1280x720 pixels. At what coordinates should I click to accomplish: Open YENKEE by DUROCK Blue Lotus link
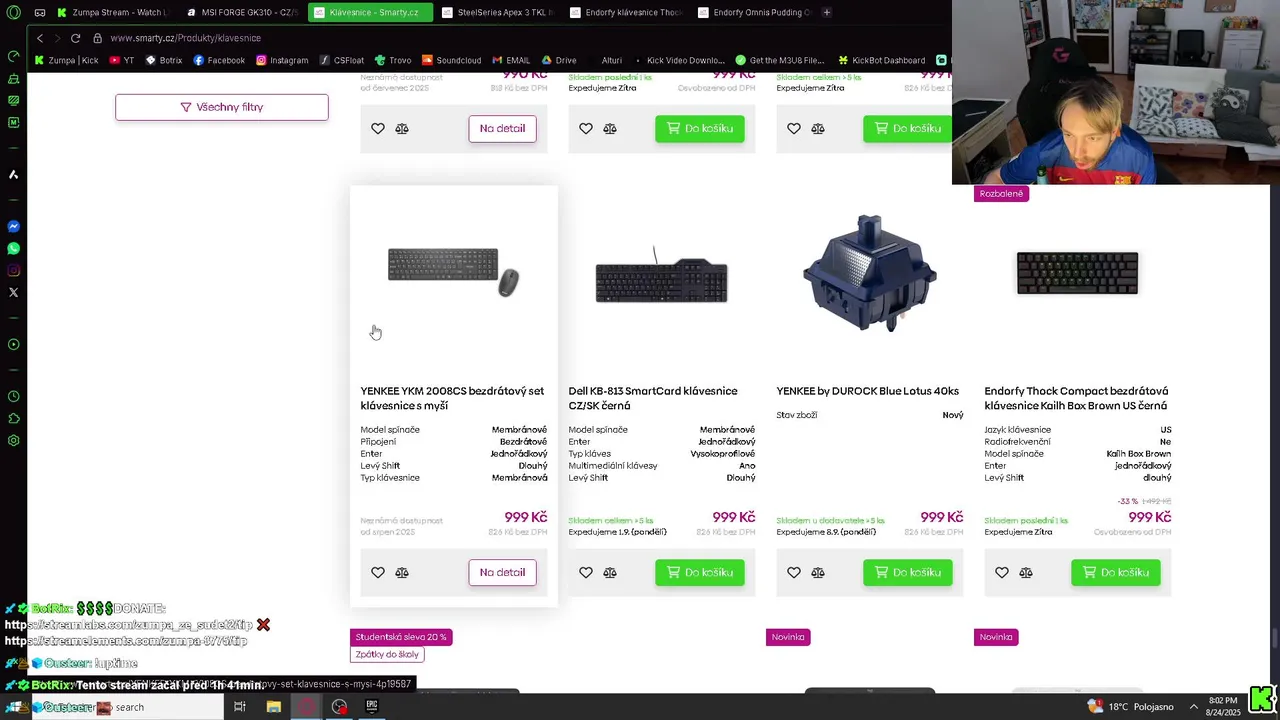[x=867, y=391]
